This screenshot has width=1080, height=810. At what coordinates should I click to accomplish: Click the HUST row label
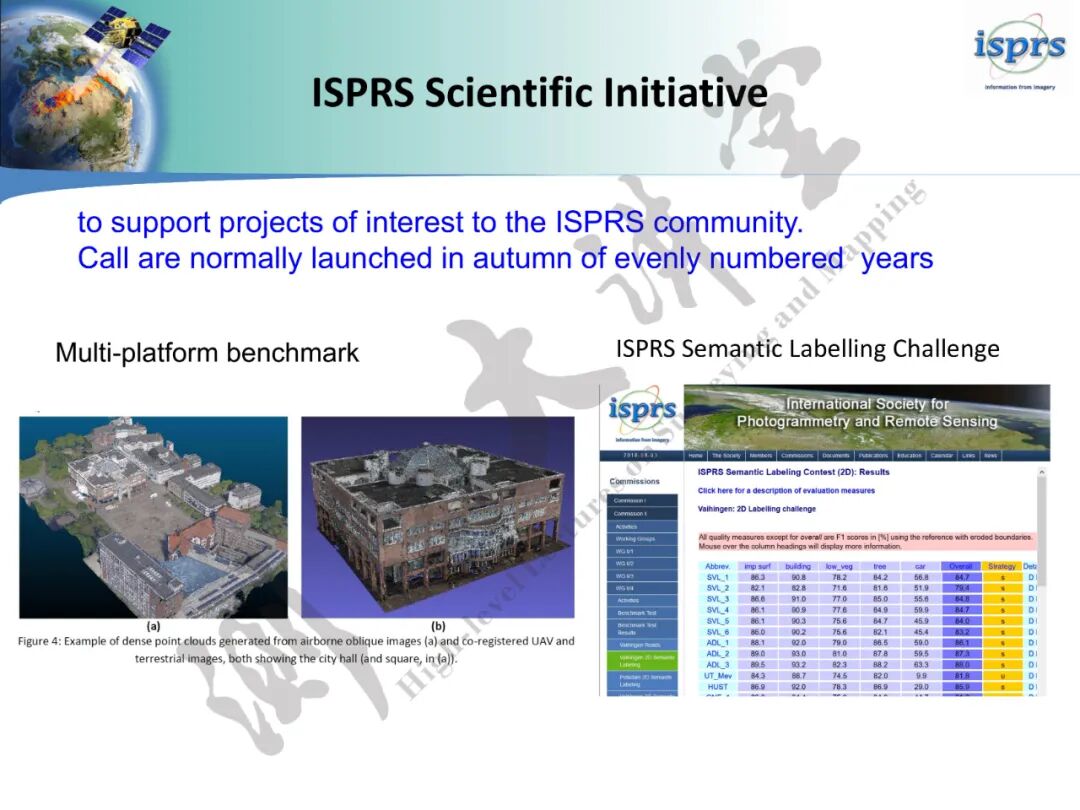(x=717, y=687)
